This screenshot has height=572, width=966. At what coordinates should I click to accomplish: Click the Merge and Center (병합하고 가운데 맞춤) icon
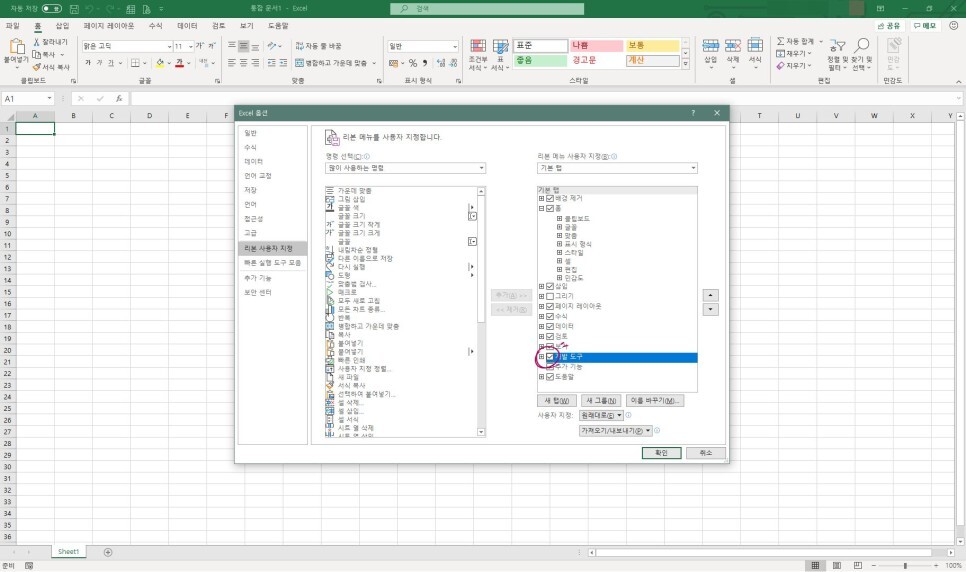point(299,62)
